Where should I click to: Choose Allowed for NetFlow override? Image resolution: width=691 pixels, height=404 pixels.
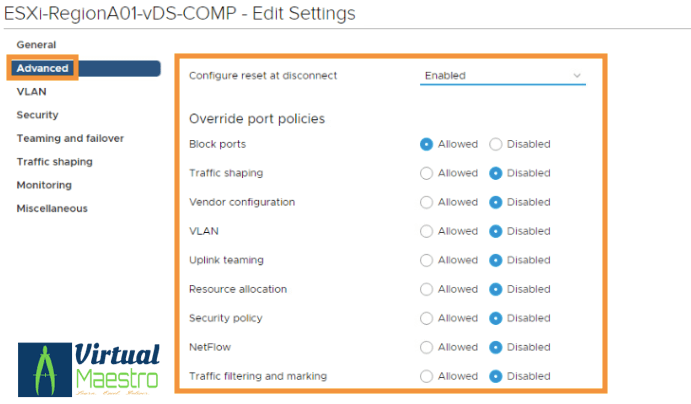pyautogui.click(x=427, y=347)
